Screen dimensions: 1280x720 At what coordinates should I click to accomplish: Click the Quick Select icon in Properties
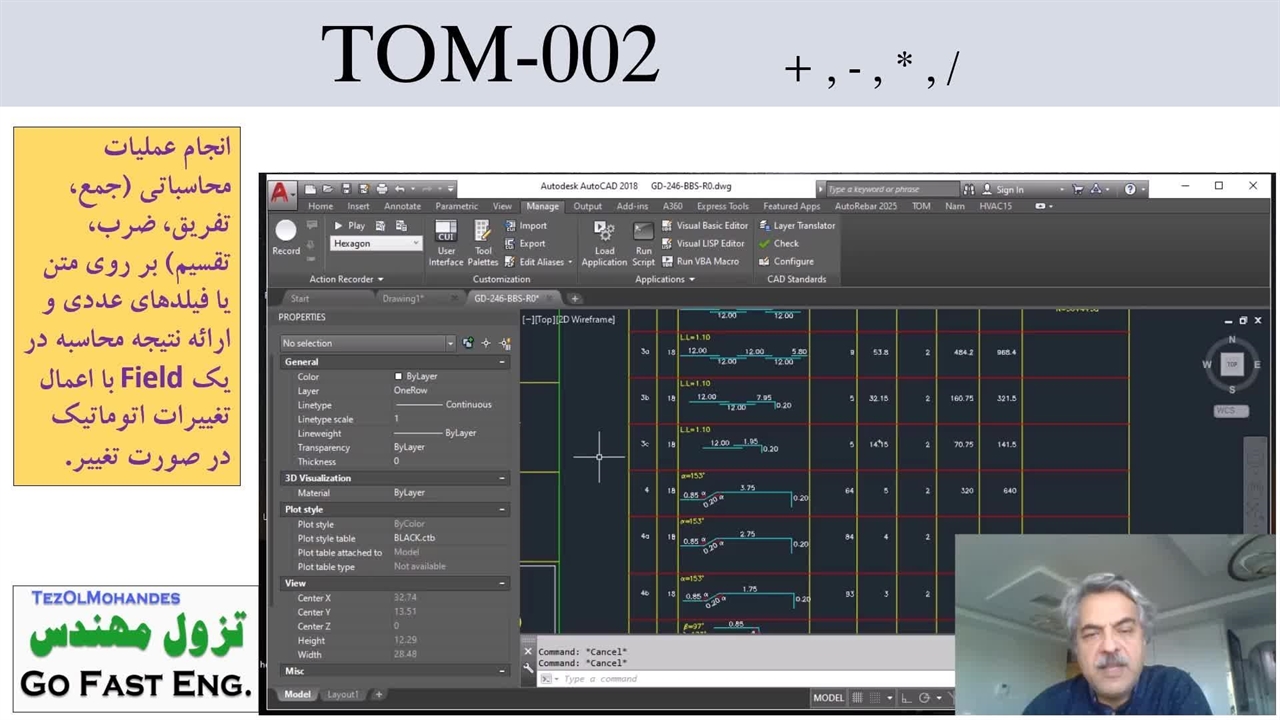pos(486,343)
